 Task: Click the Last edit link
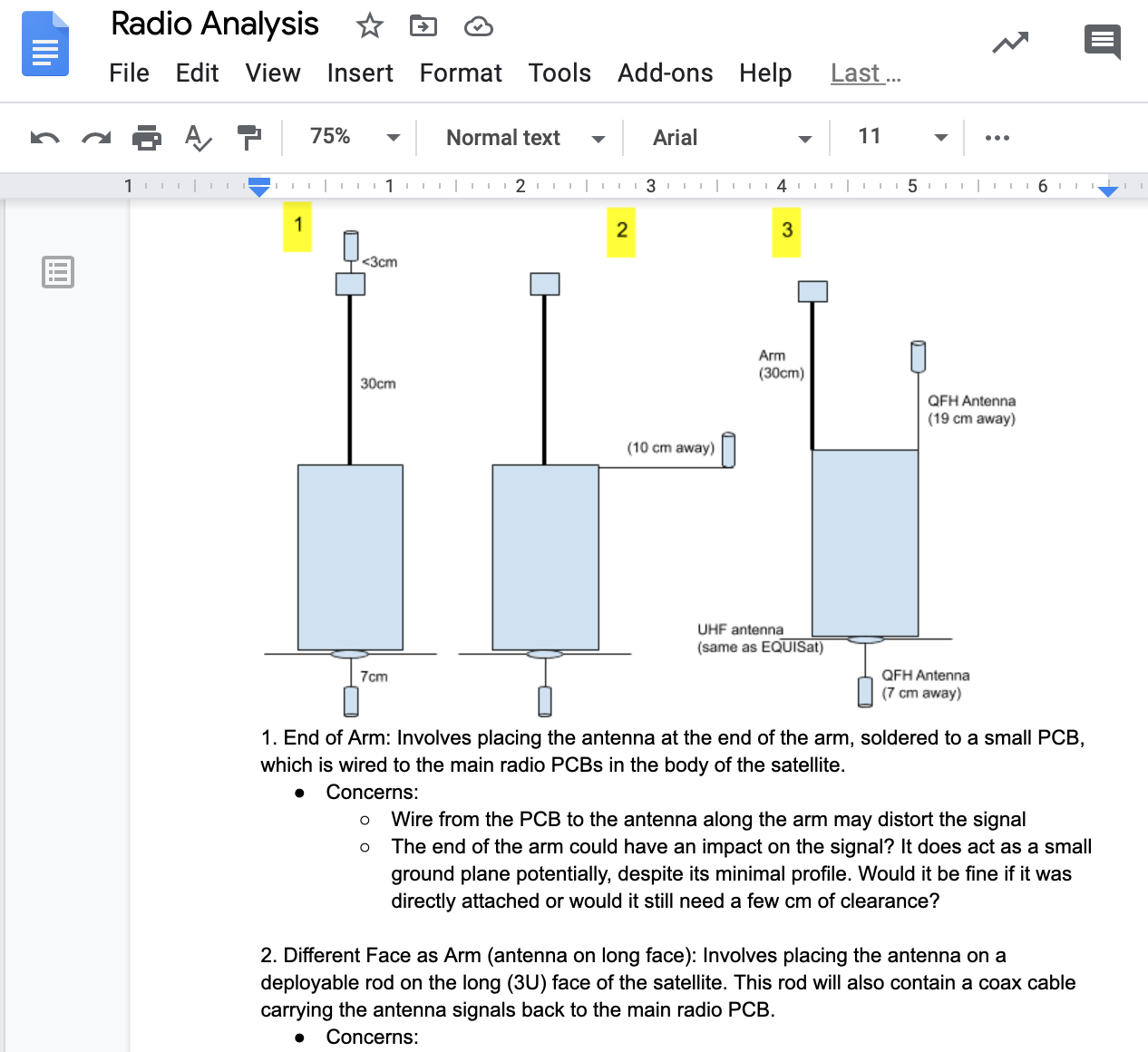coord(865,73)
